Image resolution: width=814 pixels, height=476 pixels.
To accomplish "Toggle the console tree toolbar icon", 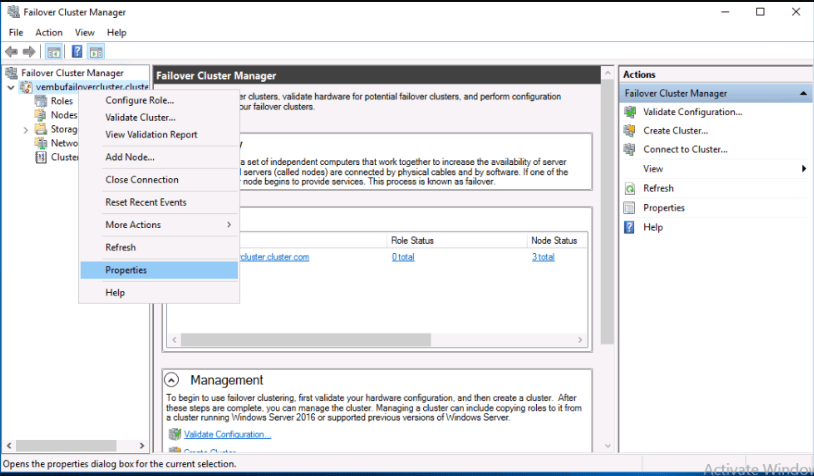I will coord(53,51).
